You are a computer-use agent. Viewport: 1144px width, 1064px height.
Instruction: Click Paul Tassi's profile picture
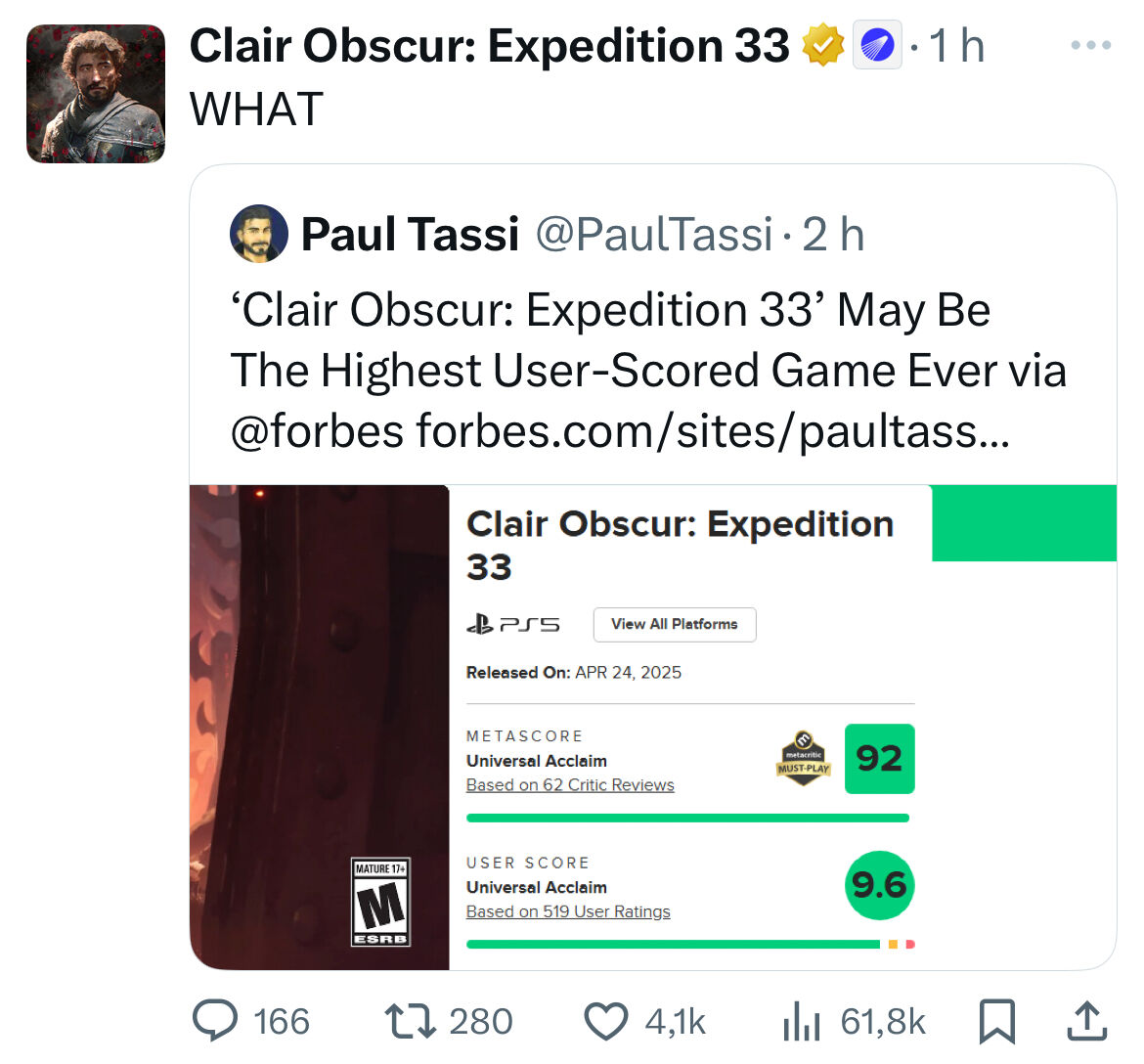tap(259, 234)
